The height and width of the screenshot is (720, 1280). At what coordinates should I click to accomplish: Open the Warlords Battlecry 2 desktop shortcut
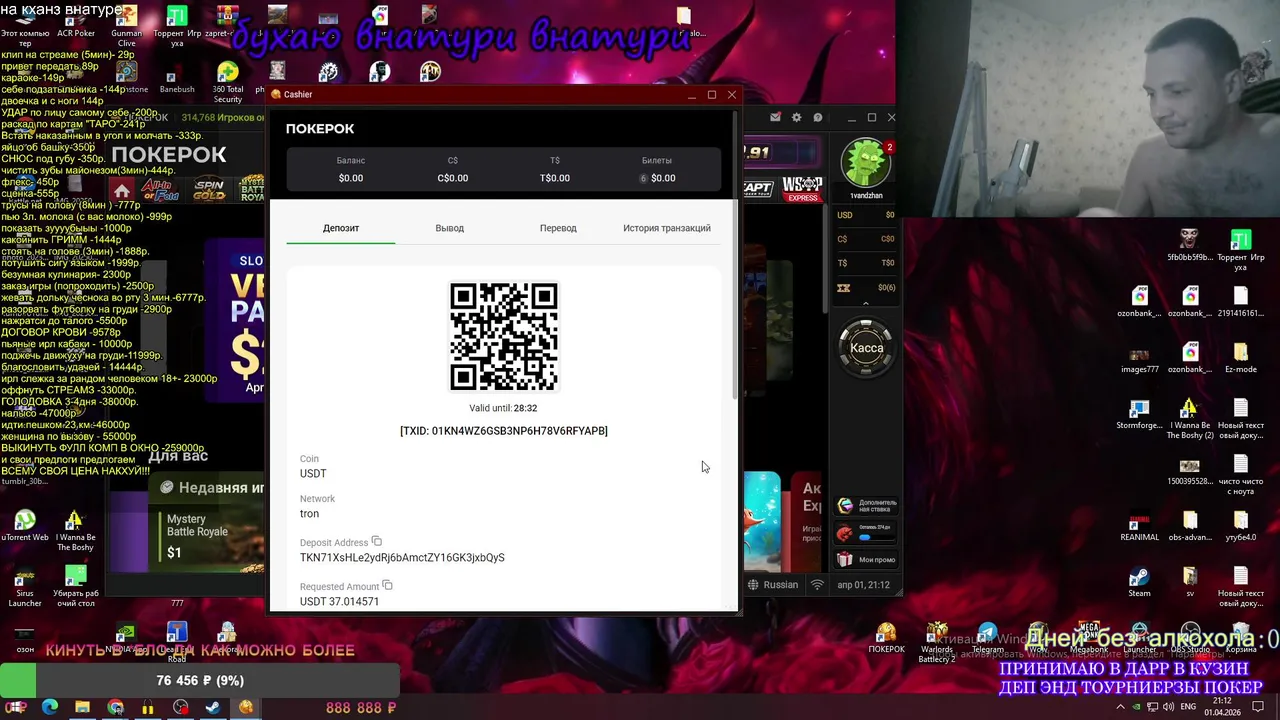[937, 643]
